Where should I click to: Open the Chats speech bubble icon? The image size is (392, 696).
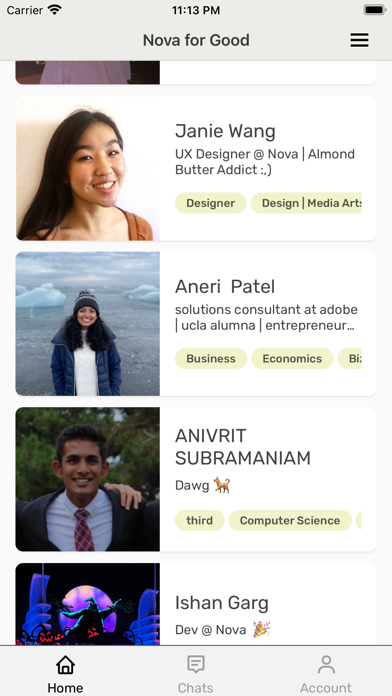[x=196, y=664]
